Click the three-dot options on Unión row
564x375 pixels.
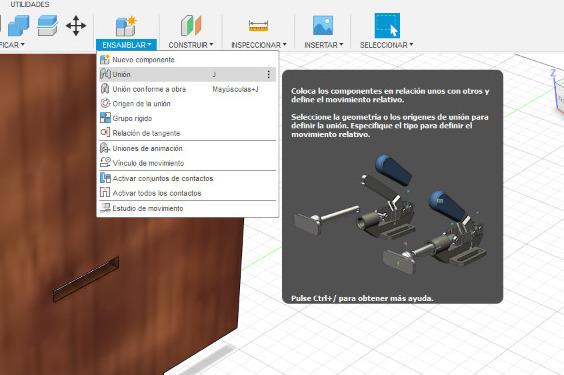[268, 74]
